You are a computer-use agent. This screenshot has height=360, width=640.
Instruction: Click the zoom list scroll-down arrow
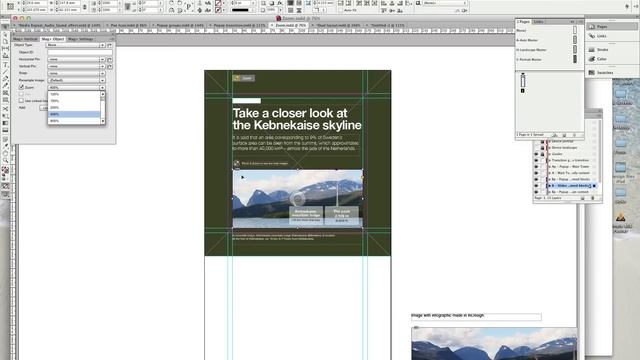coord(102,121)
